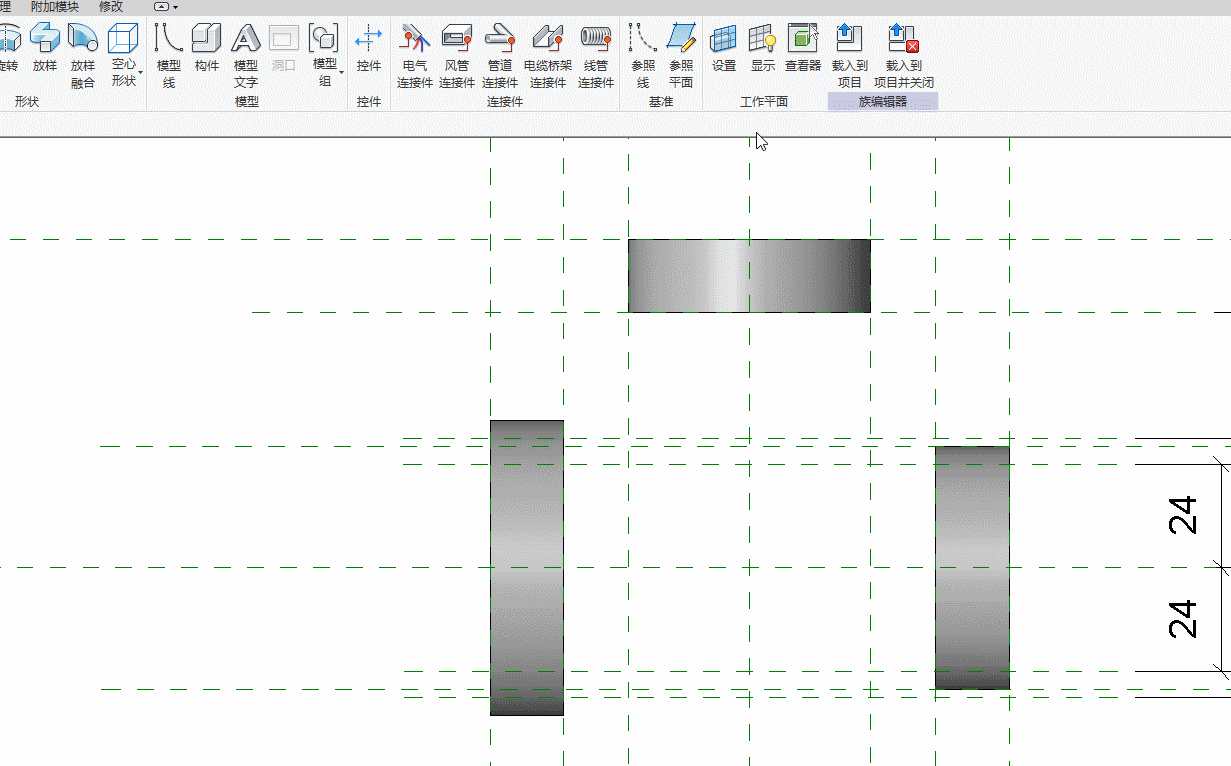Expand the 模型组 model group dropdown

(325, 56)
